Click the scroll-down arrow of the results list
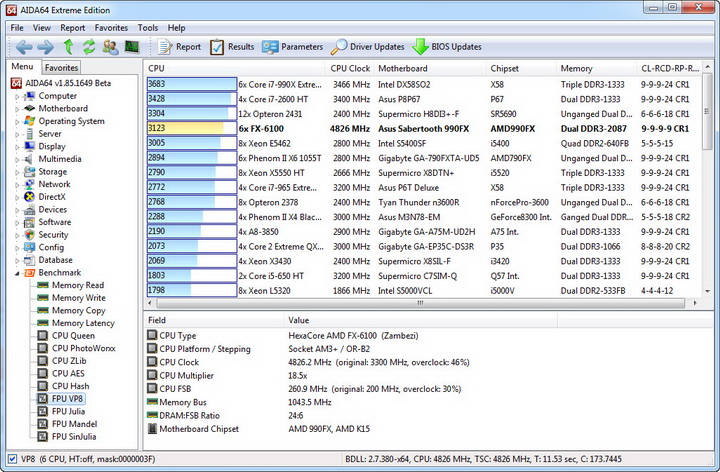This screenshot has height=472, width=720. coord(708,291)
